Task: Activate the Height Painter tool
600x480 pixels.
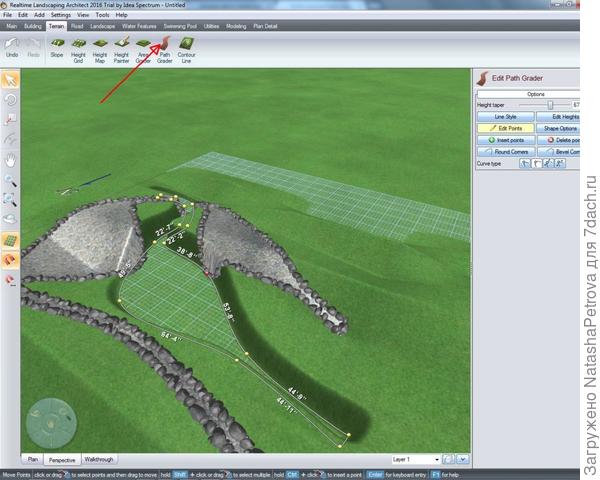Action: coord(122,49)
